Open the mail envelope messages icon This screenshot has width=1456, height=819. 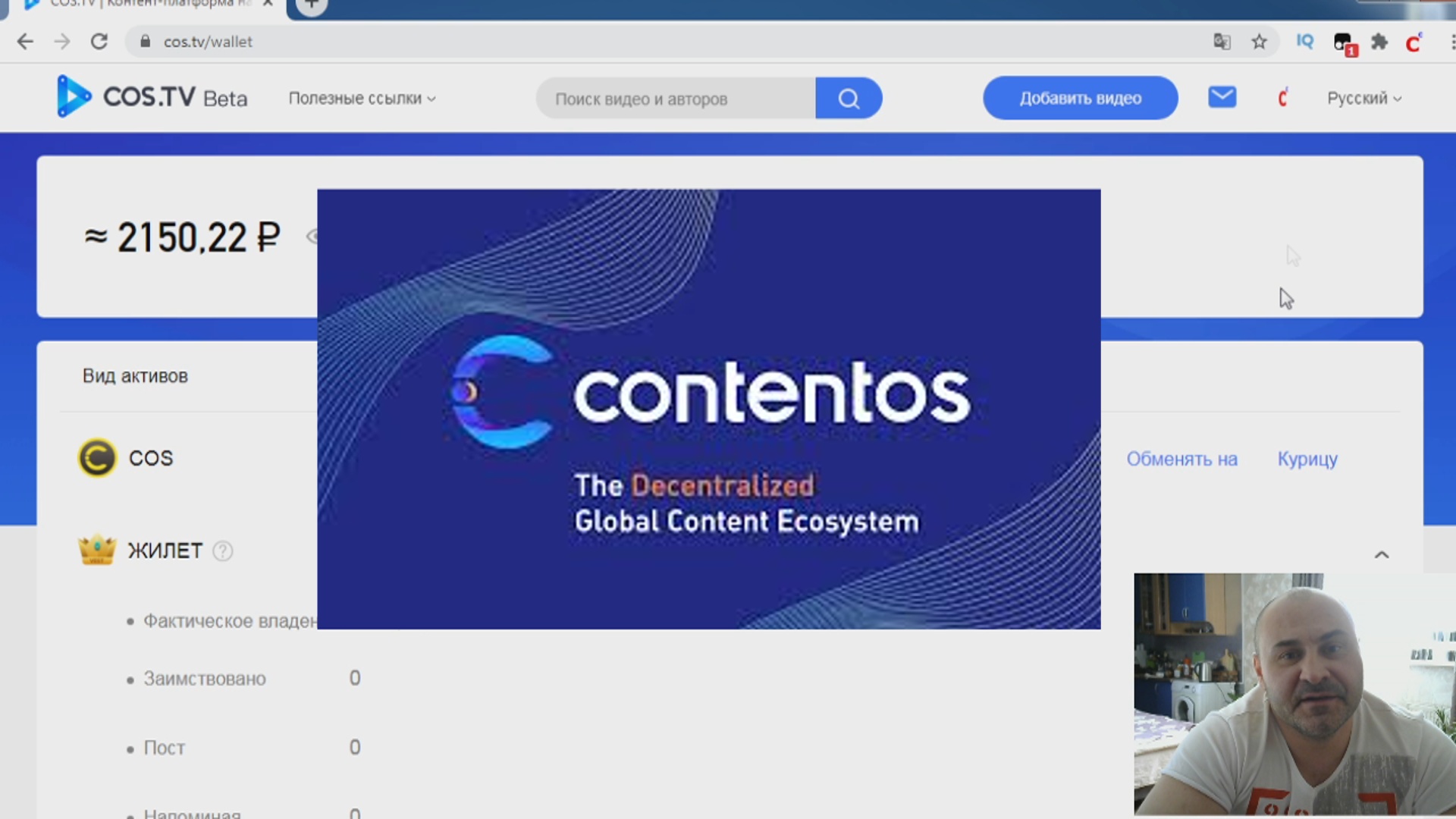click(1222, 97)
